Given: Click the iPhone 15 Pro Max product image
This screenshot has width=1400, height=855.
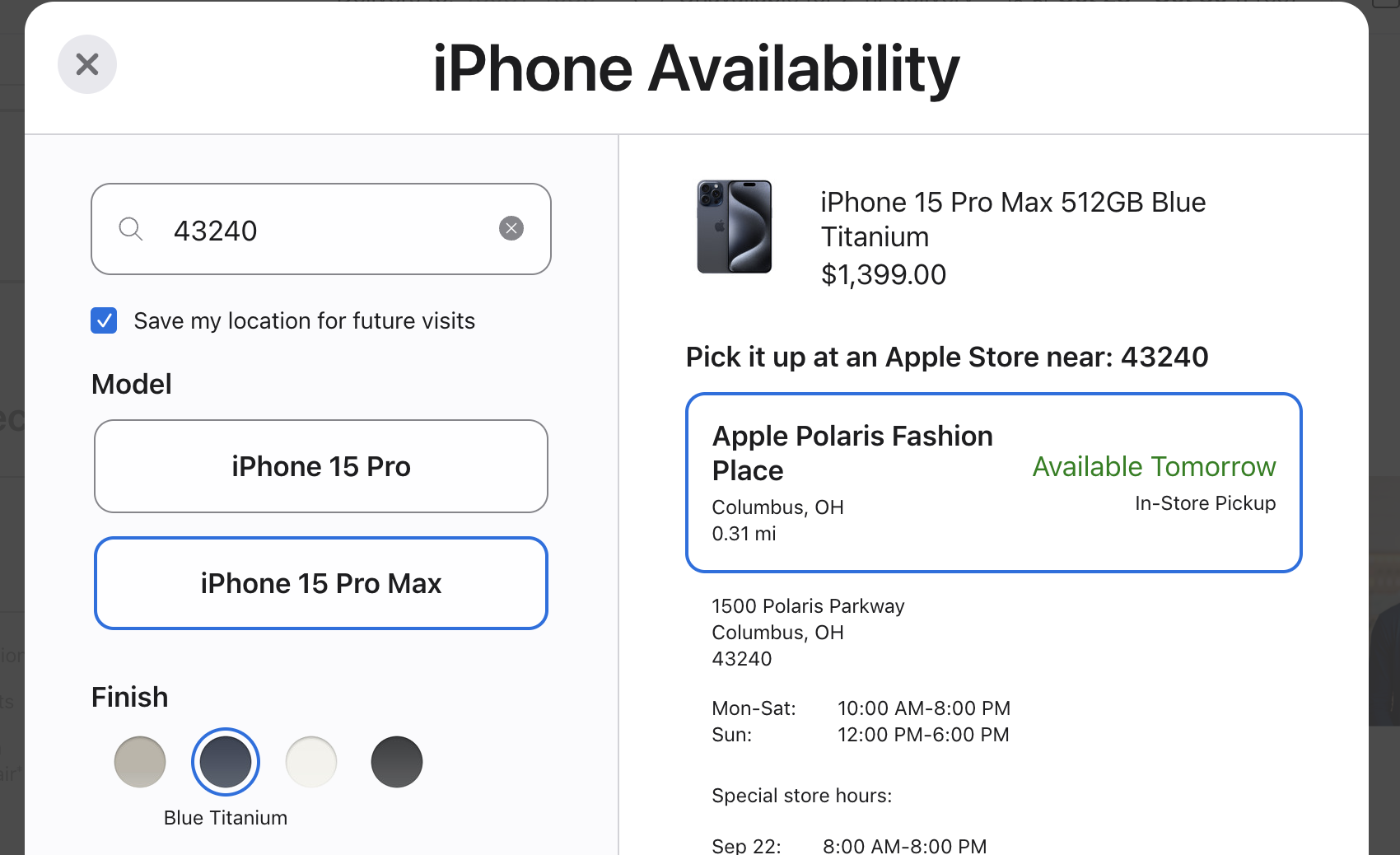Looking at the screenshot, I should click(x=735, y=227).
